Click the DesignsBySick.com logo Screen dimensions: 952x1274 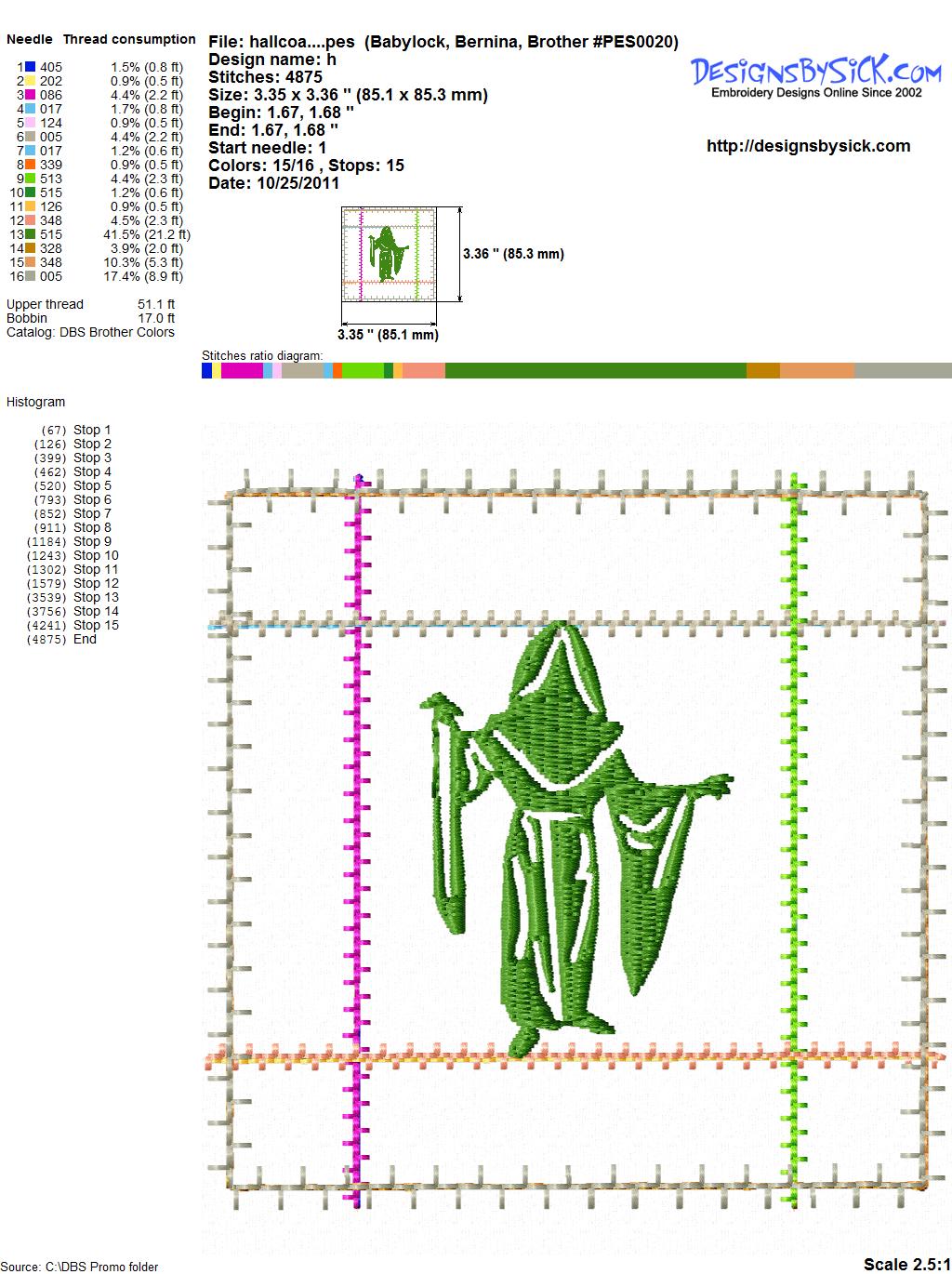click(x=816, y=74)
